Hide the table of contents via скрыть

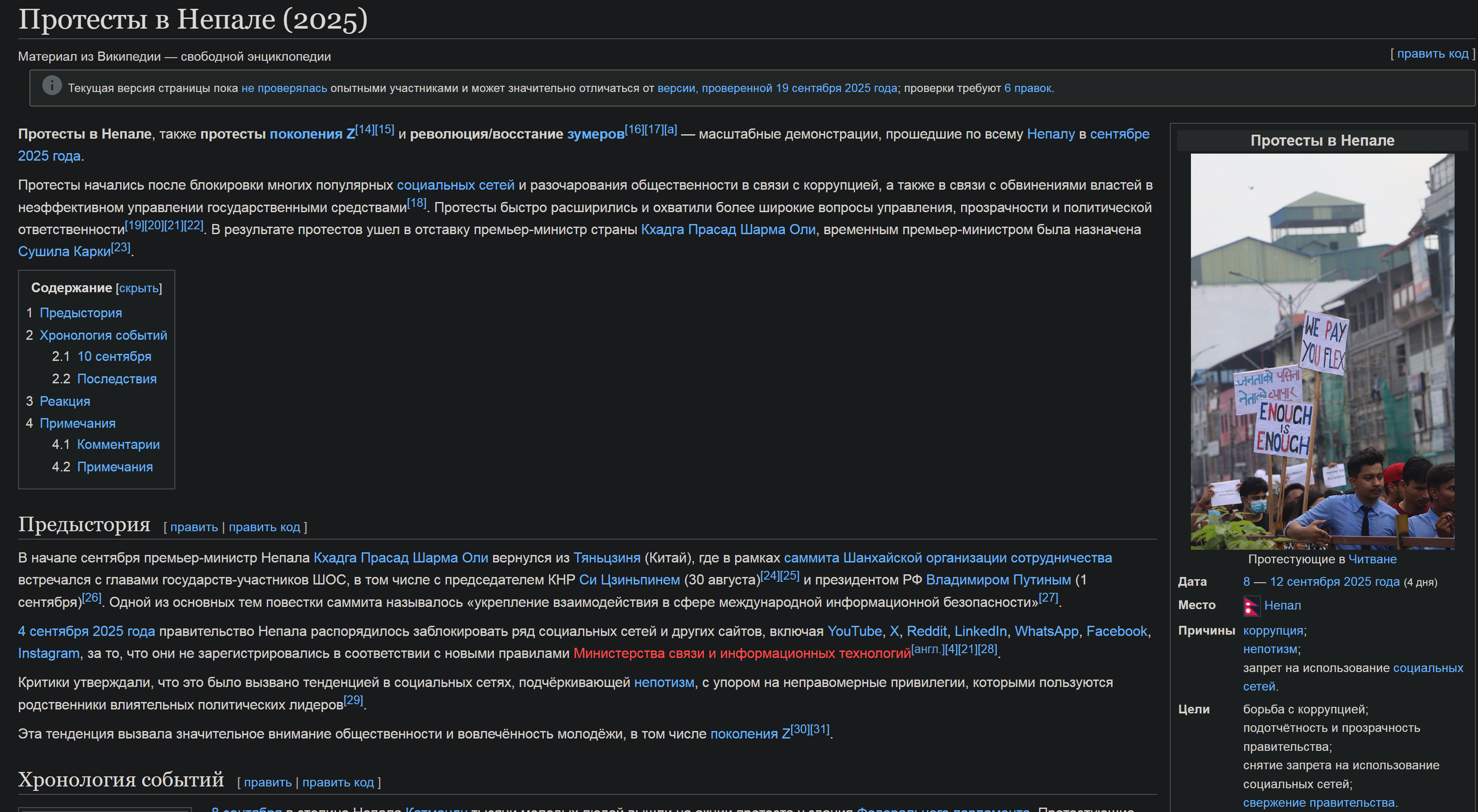139,288
